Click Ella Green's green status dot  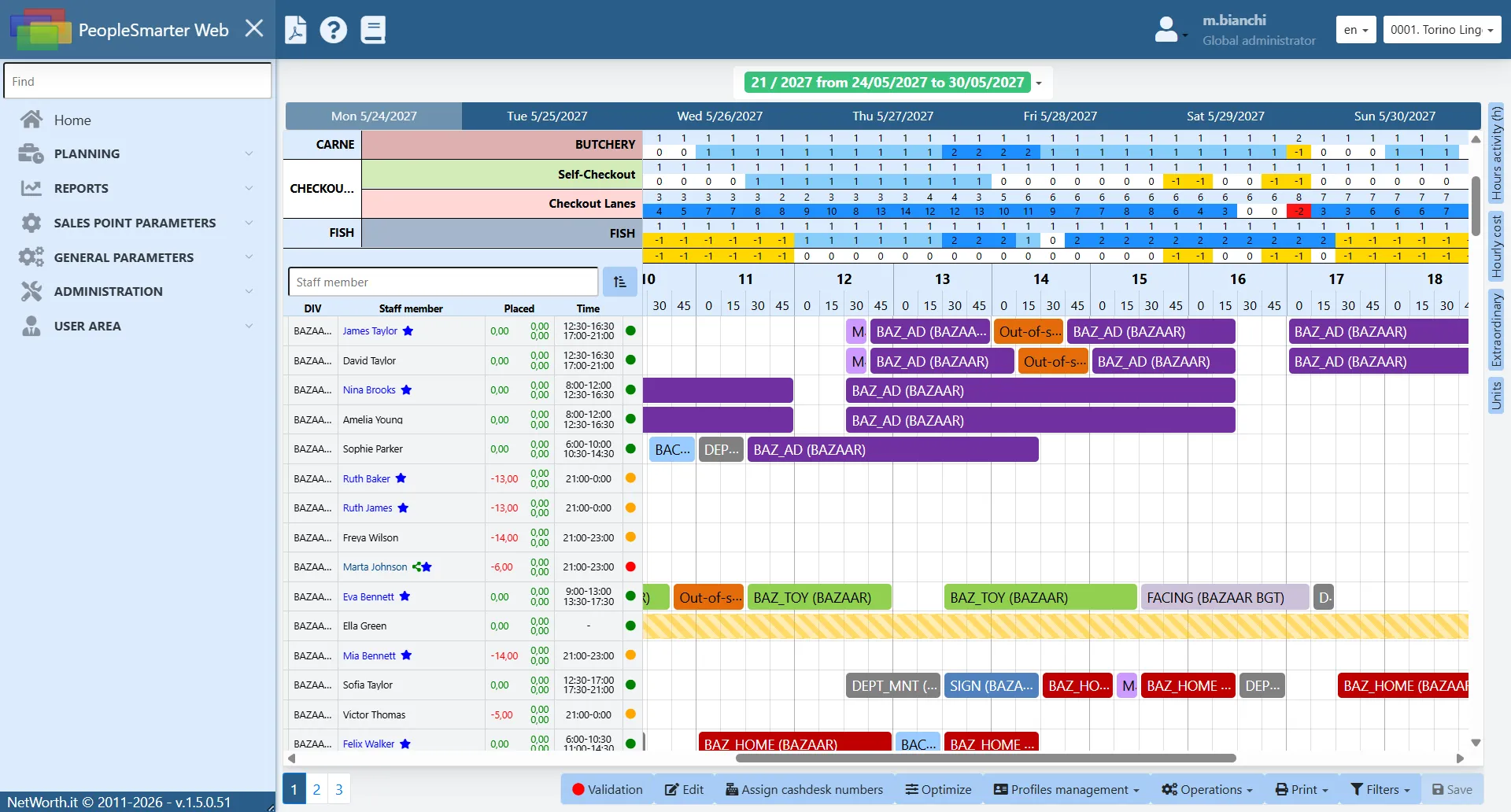630,626
